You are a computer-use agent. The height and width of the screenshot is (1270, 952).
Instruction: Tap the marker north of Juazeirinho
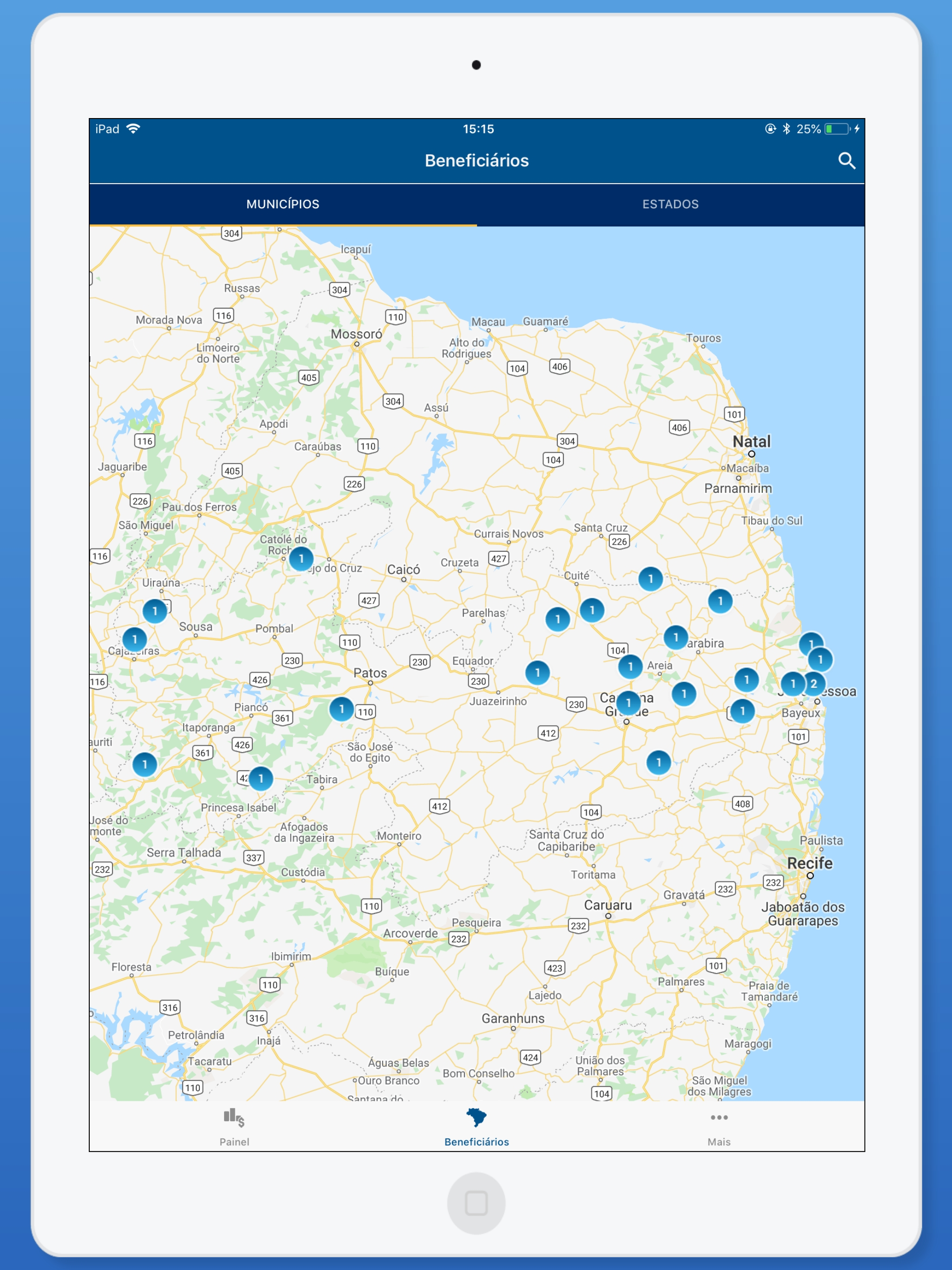point(537,672)
